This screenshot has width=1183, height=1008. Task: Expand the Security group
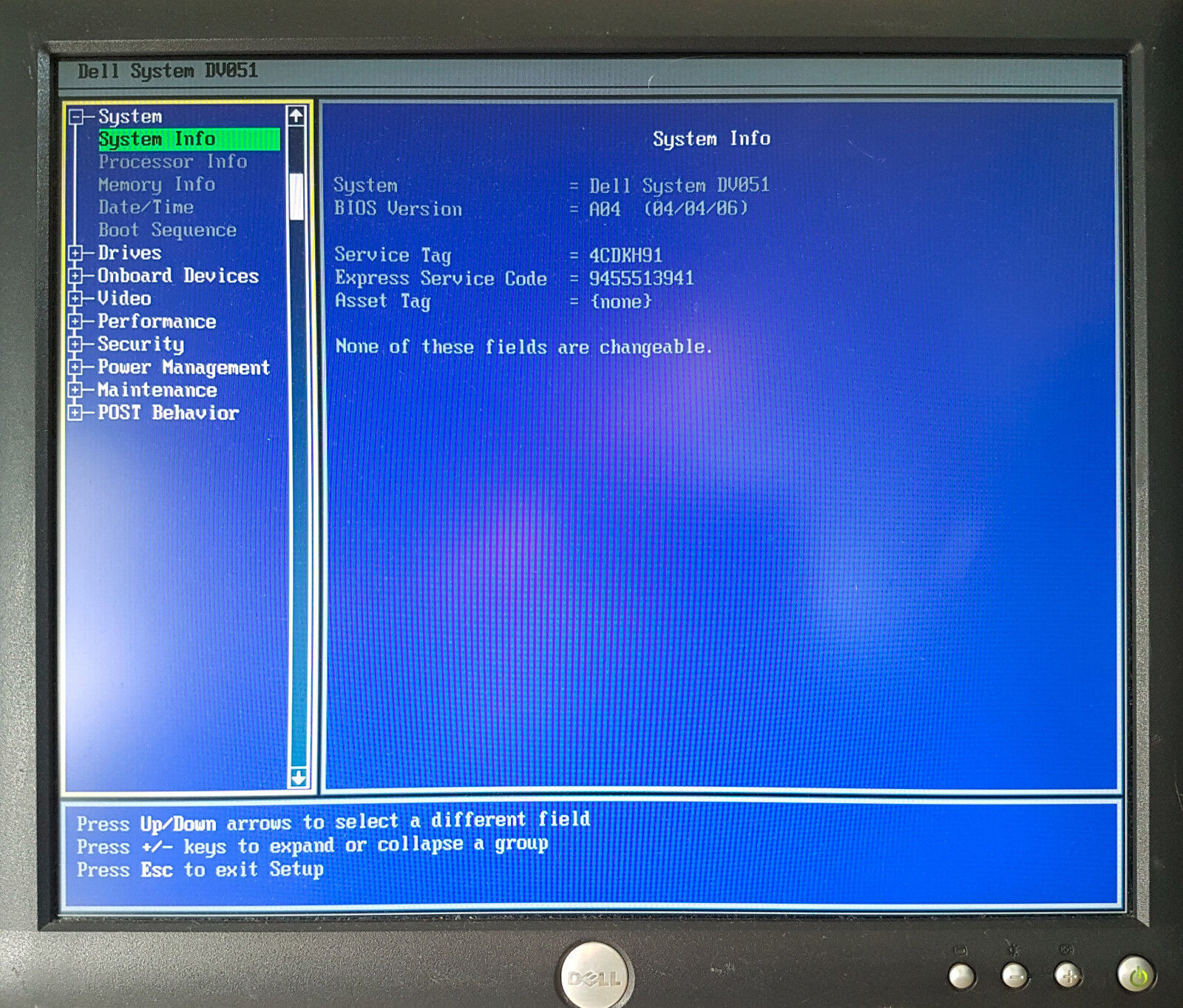75,345
